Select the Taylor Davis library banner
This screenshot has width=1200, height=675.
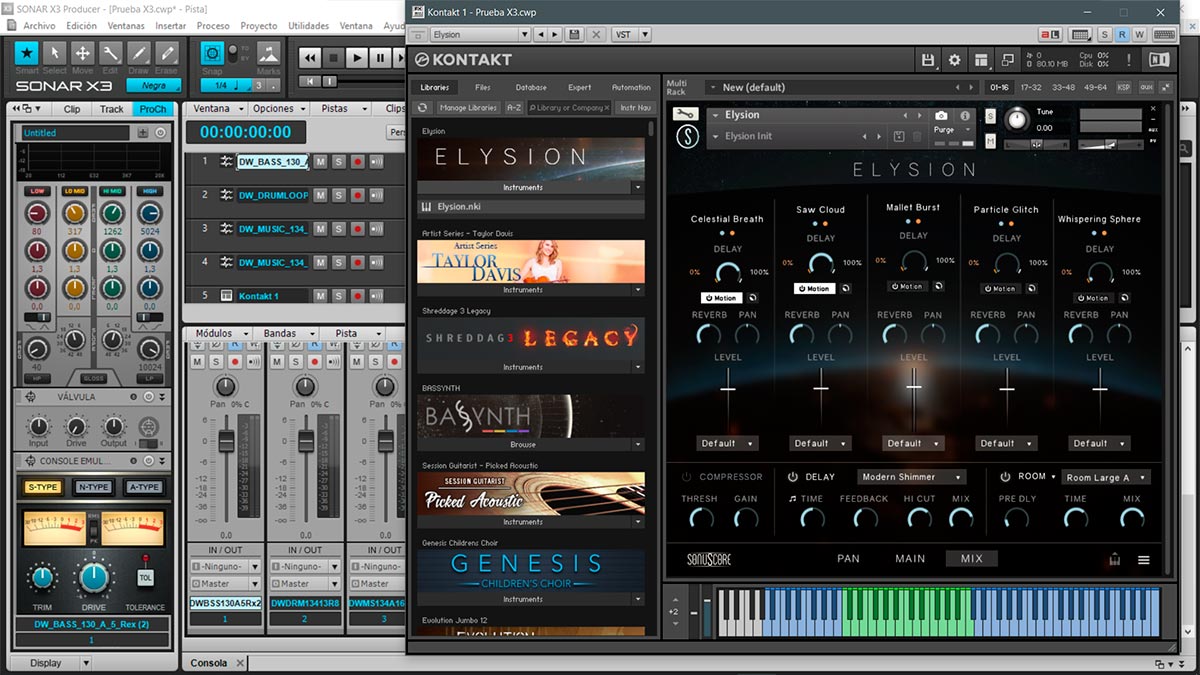[x=531, y=262]
